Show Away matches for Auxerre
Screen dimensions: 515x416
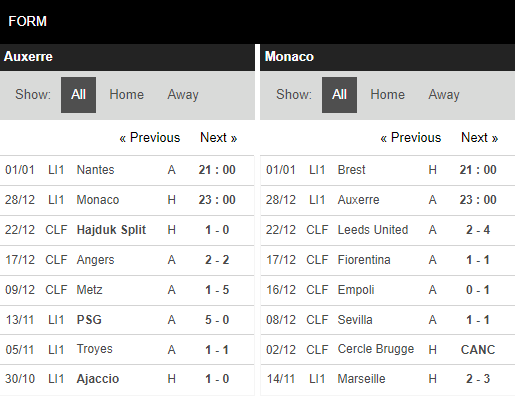[183, 95]
